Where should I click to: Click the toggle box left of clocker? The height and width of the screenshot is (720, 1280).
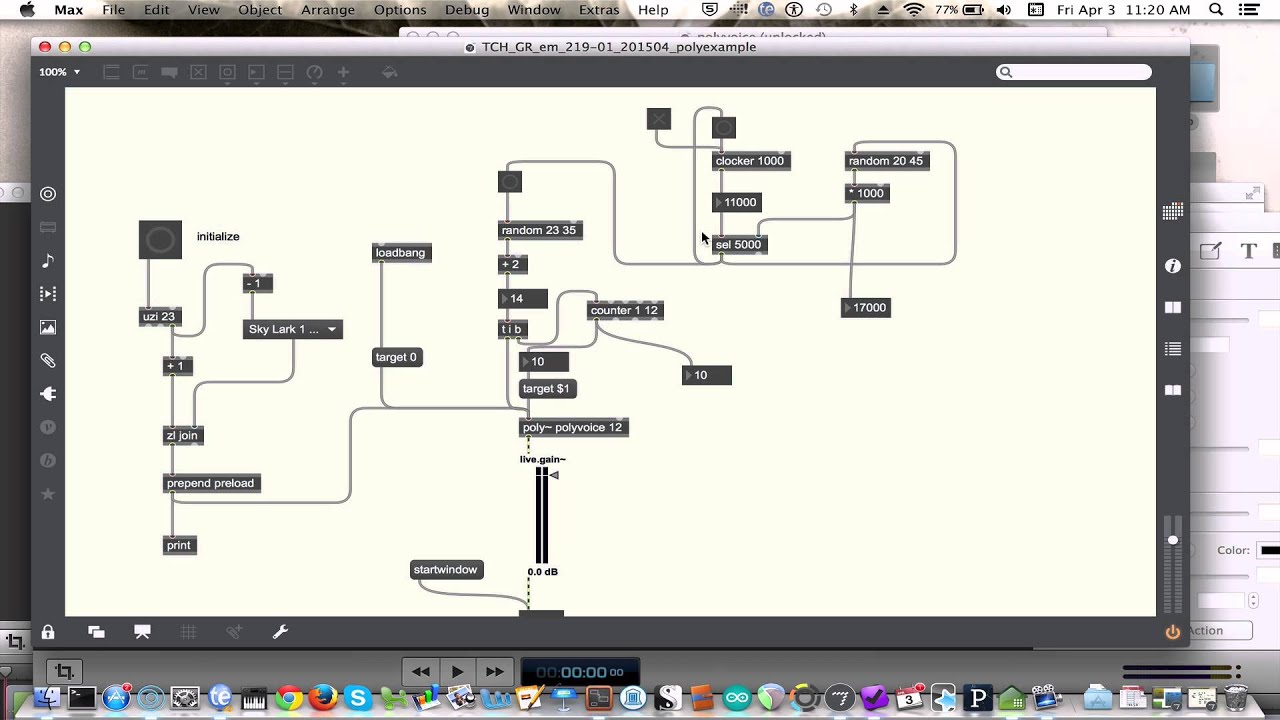tap(658, 119)
